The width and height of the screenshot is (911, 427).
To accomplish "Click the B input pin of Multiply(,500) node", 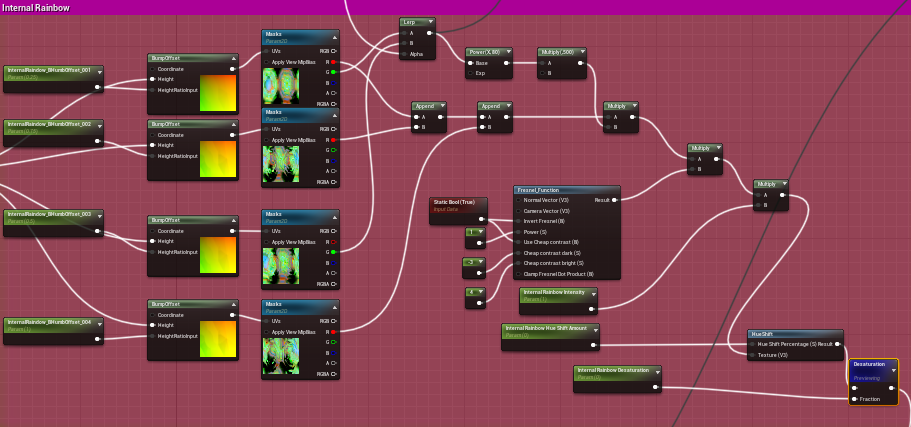I will point(542,74).
